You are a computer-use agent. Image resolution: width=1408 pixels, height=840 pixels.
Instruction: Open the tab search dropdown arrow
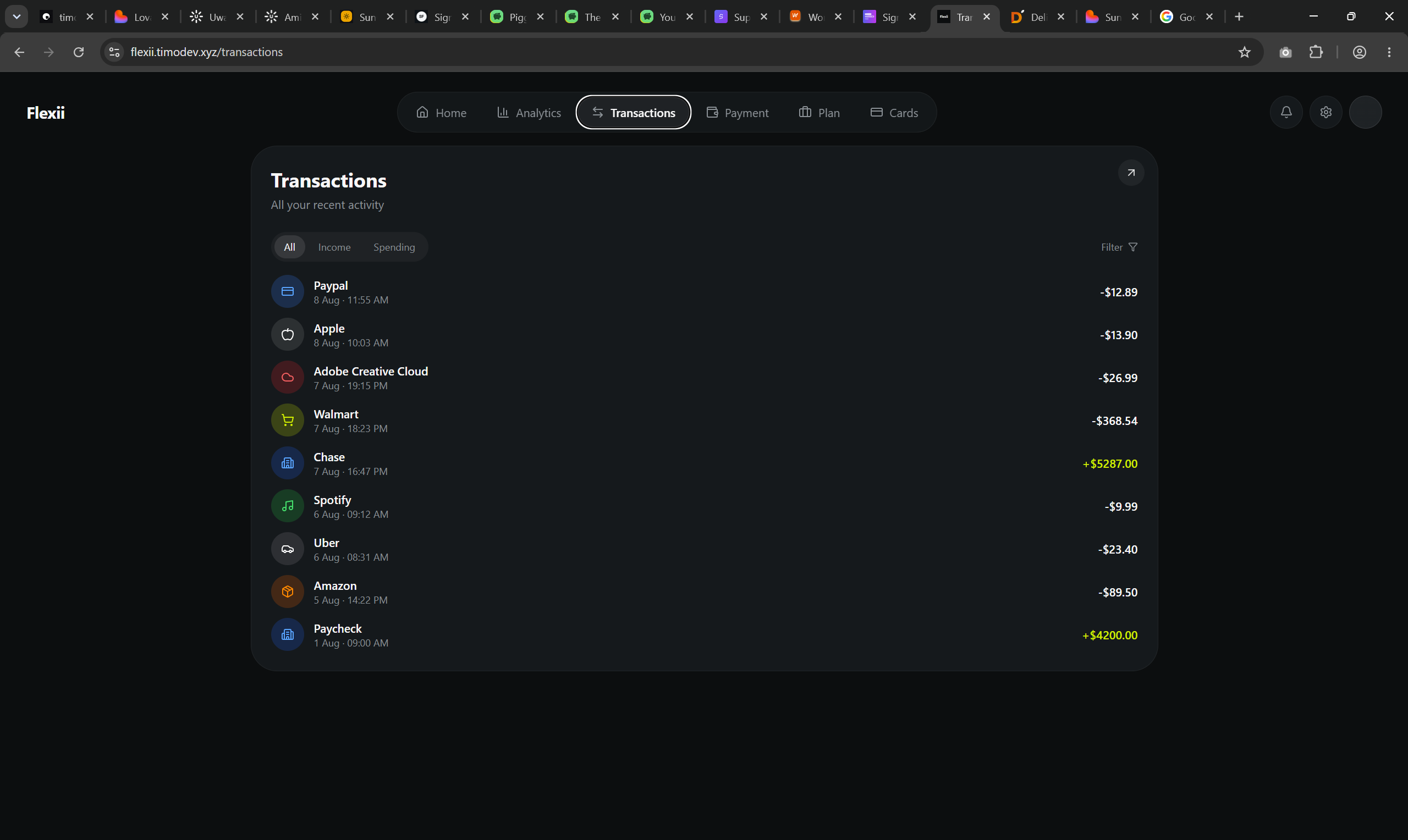(17, 17)
